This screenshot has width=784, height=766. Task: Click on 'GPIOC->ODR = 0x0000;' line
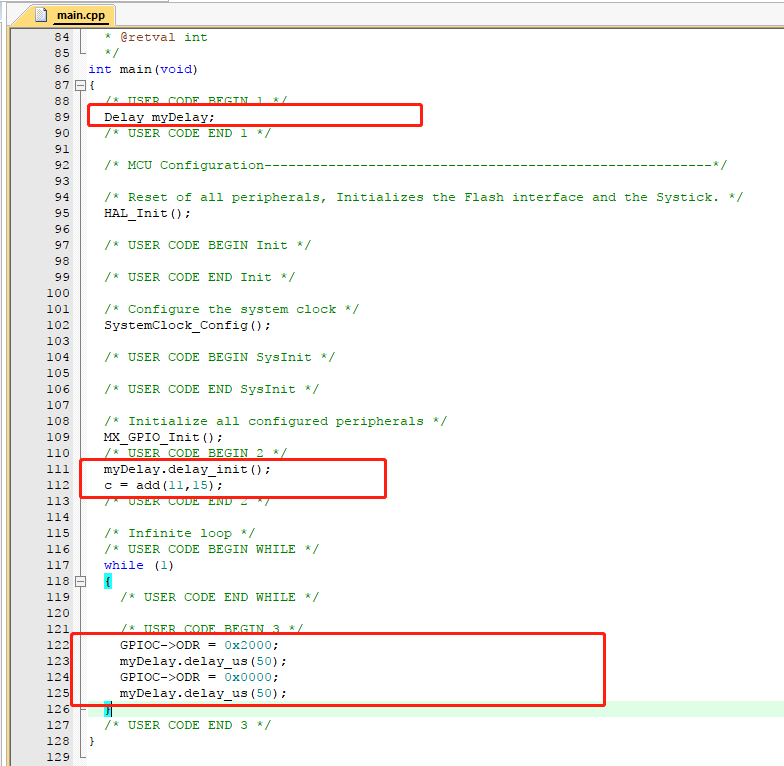(x=199, y=678)
